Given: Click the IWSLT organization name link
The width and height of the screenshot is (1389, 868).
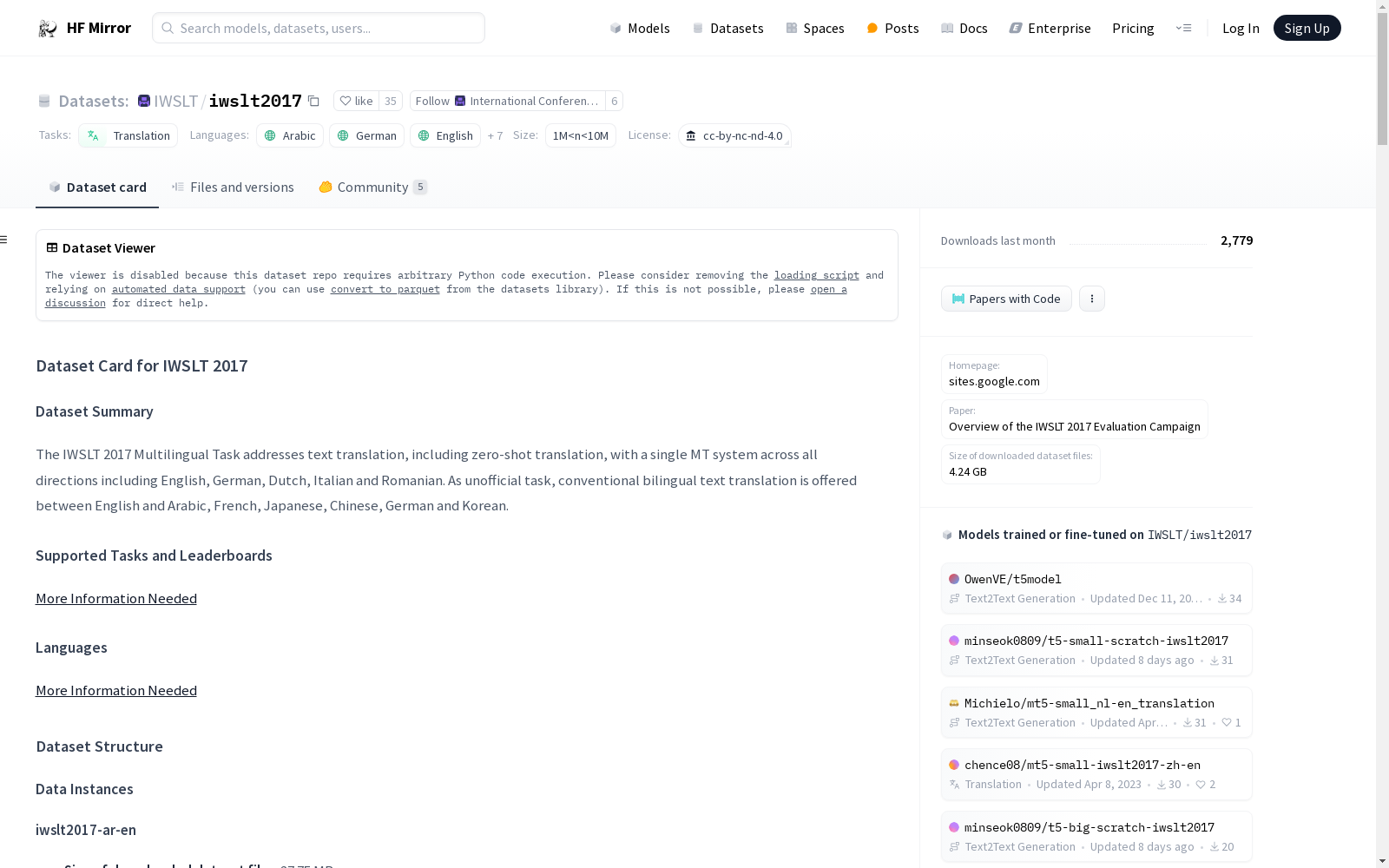Looking at the screenshot, I should (176, 101).
